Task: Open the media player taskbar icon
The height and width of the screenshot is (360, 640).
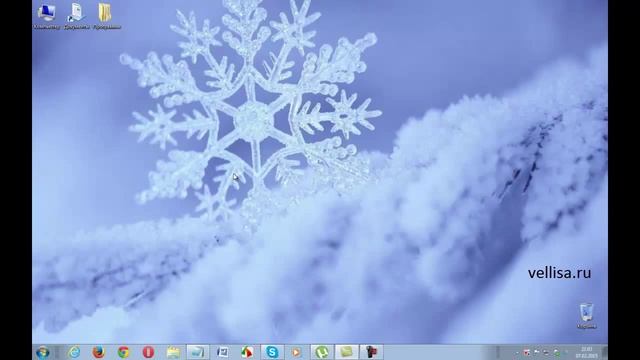Action: (296, 352)
